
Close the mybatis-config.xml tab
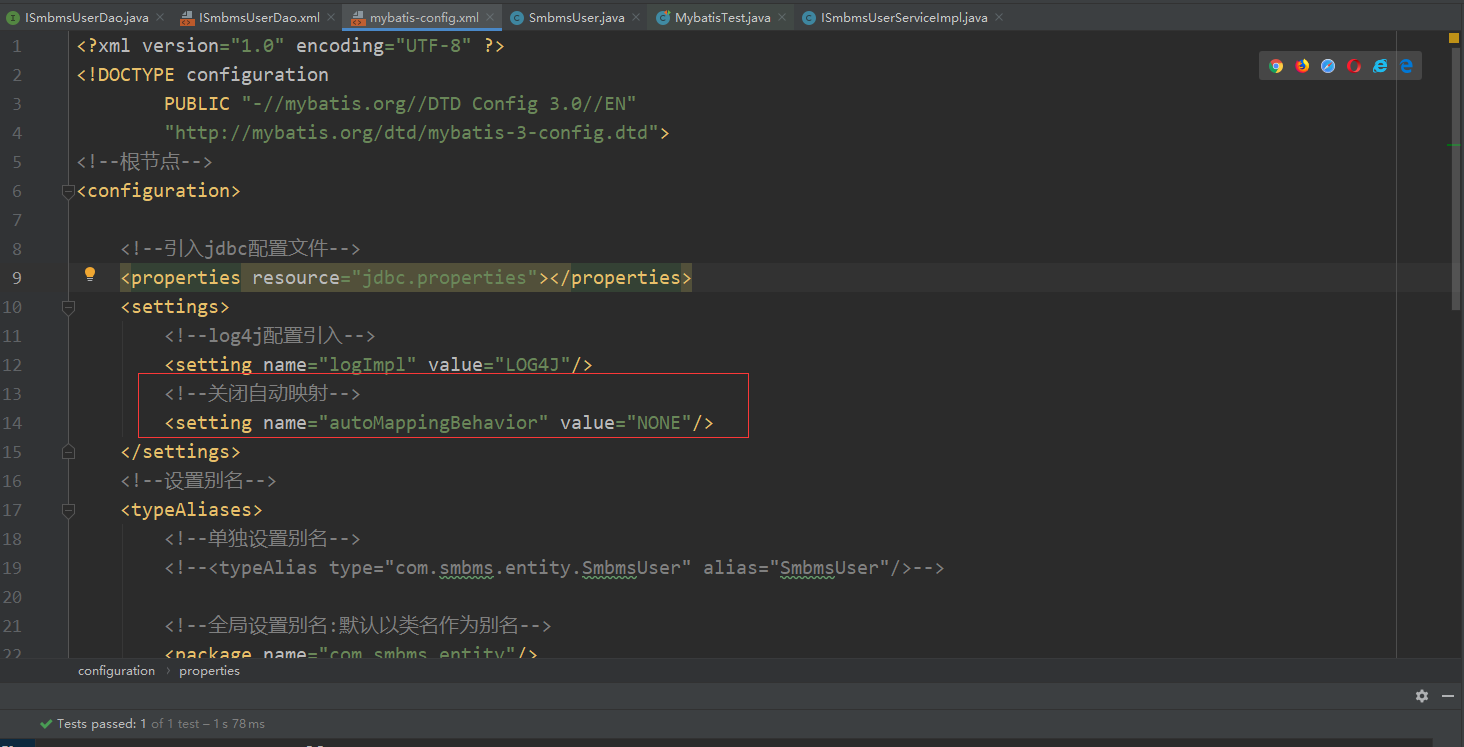coord(490,18)
